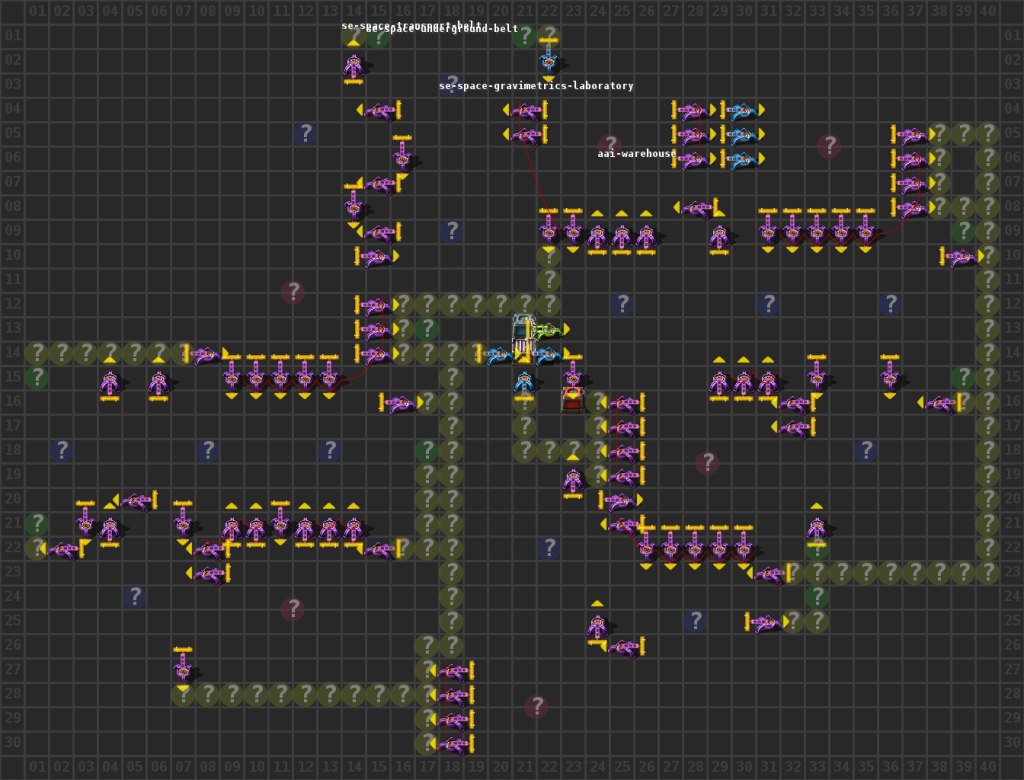Select the blue question mark at column 08, row 18
Screen dimensions: 1024x780
point(207,450)
